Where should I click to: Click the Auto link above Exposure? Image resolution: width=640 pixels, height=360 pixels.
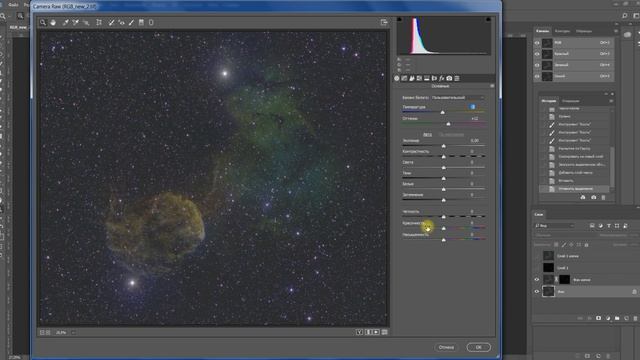(427, 134)
